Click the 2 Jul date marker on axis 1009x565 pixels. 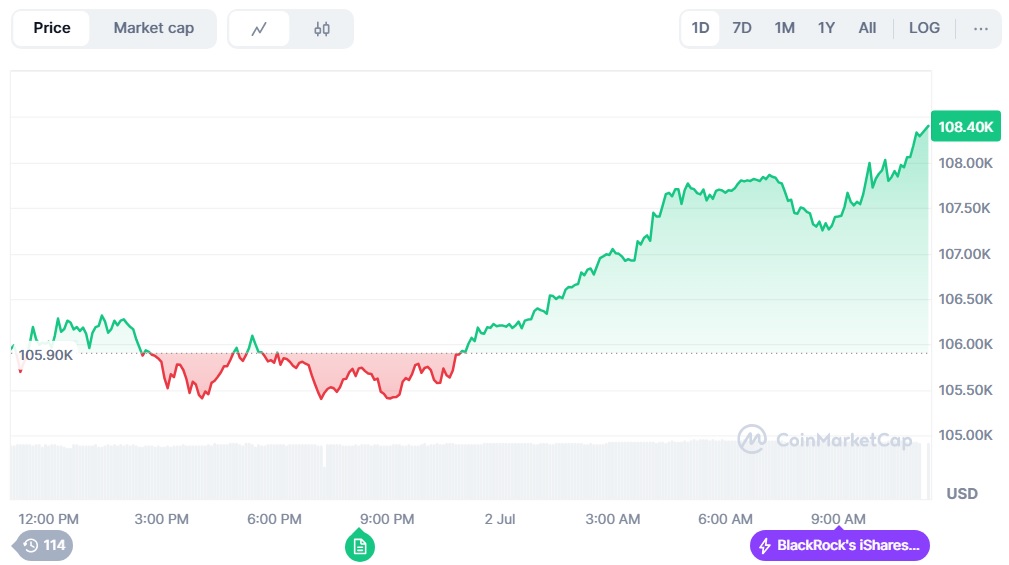click(499, 518)
